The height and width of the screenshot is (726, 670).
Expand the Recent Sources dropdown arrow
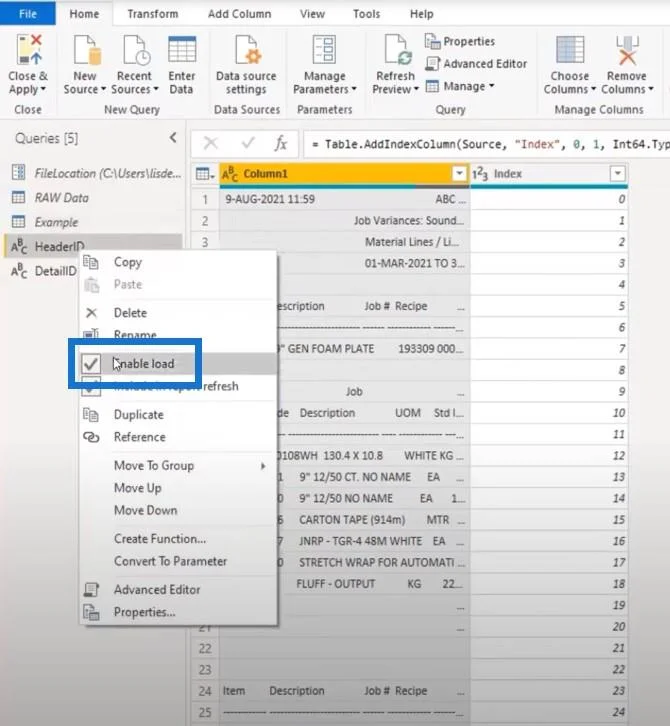[x=156, y=89]
